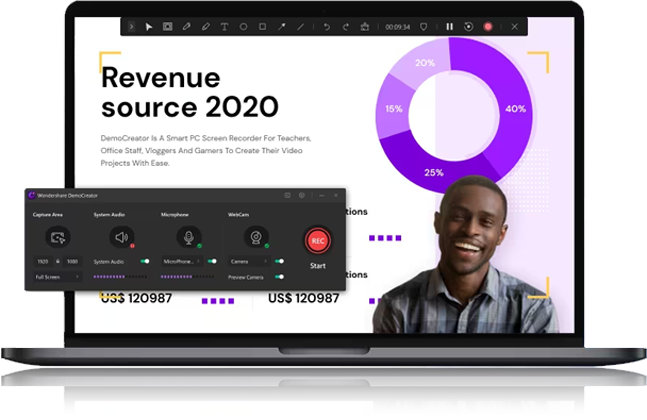Open the Microphone device dropdown
Image resolution: width=647 pixels, height=420 pixels.
[181, 261]
